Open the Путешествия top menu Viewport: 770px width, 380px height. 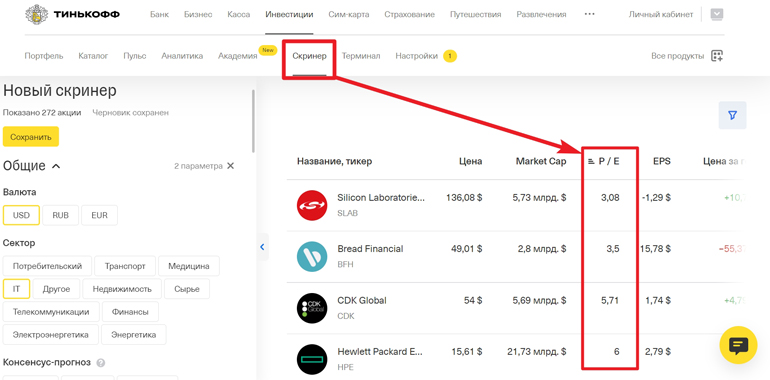(475, 14)
